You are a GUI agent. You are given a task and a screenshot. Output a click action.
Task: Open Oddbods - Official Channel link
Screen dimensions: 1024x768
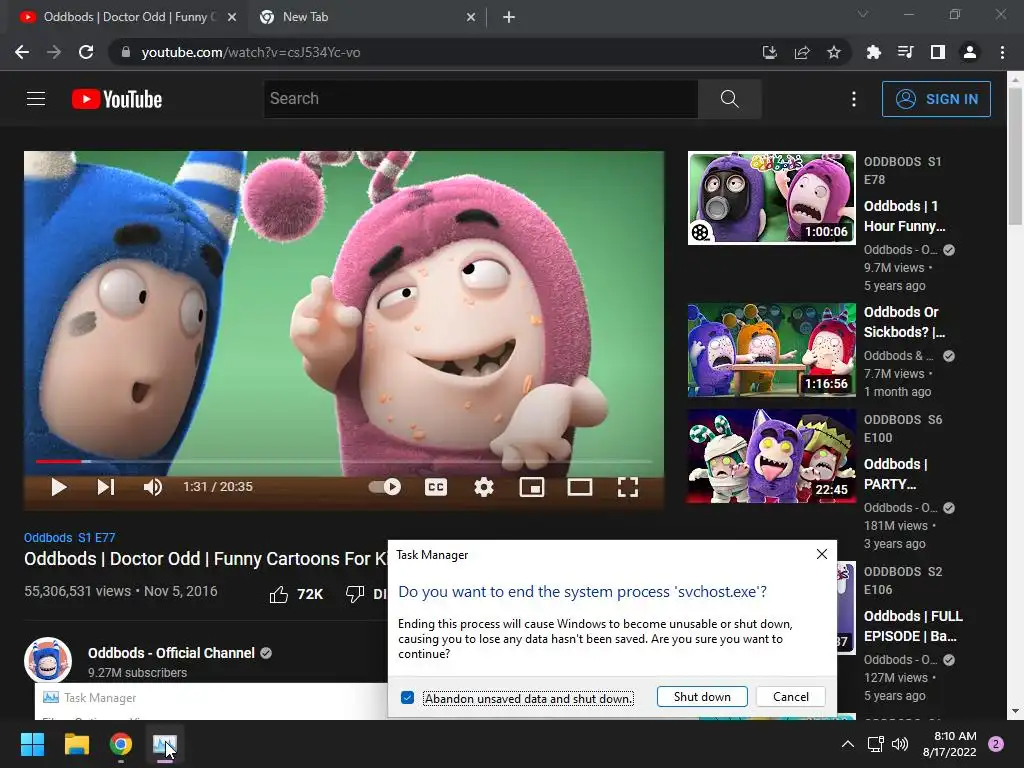[x=171, y=653]
